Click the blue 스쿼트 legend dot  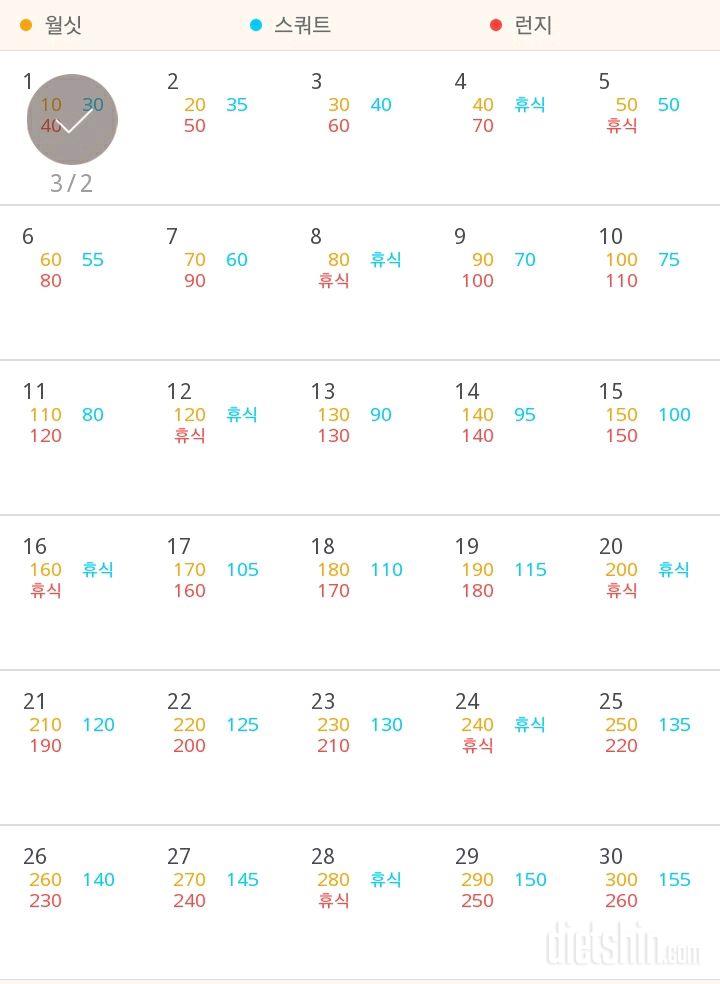tap(255, 25)
